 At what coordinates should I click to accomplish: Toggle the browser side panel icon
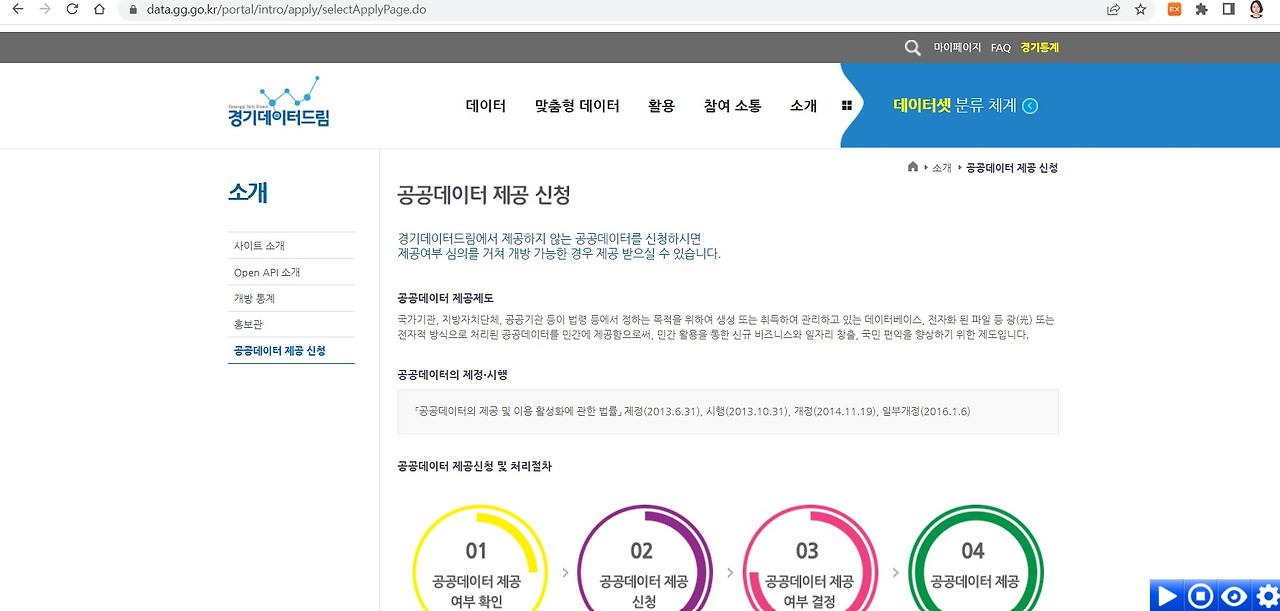(1228, 9)
